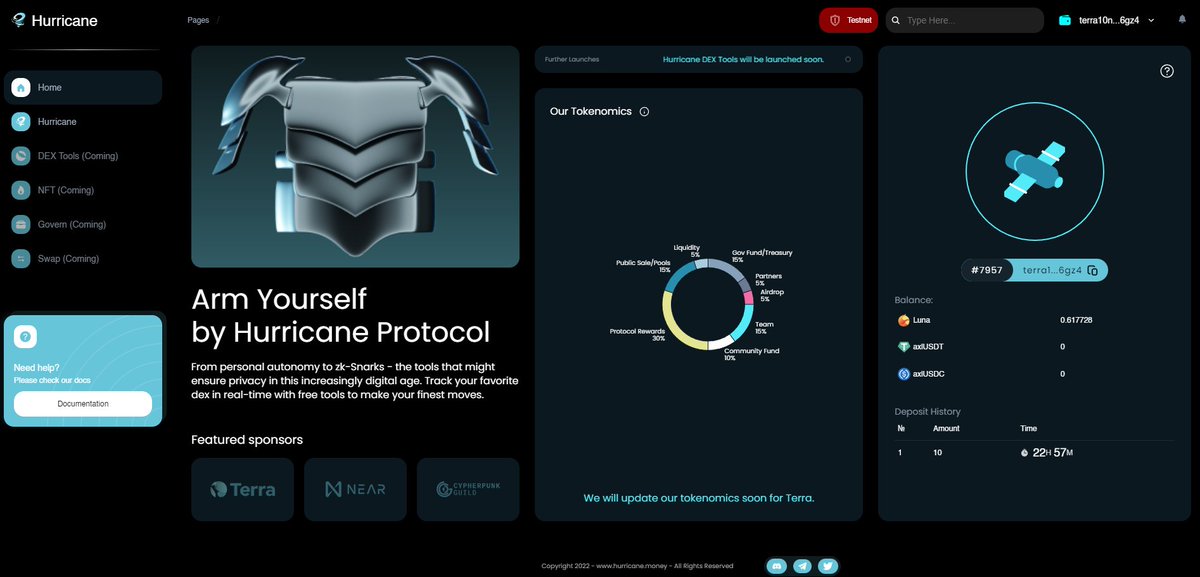Click the Partners 5% label
The image size is (1200, 577).
pos(767,279)
